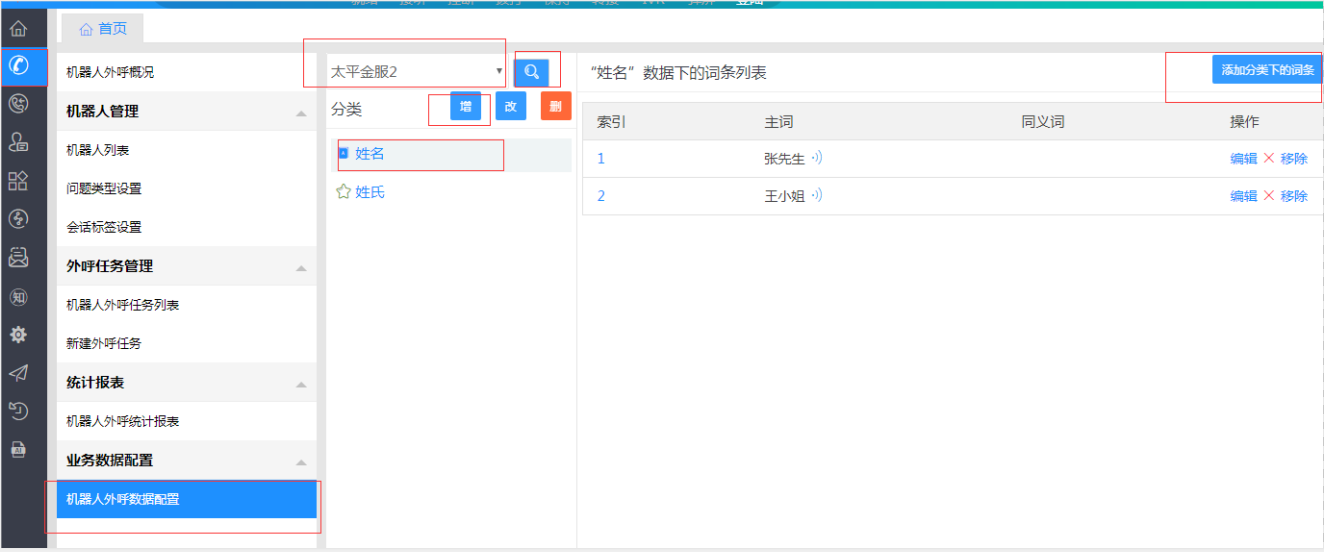Play audio icon next to 张先生
Image resolution: width=1324 pixels, height=552 pixels.
point(816,158)
